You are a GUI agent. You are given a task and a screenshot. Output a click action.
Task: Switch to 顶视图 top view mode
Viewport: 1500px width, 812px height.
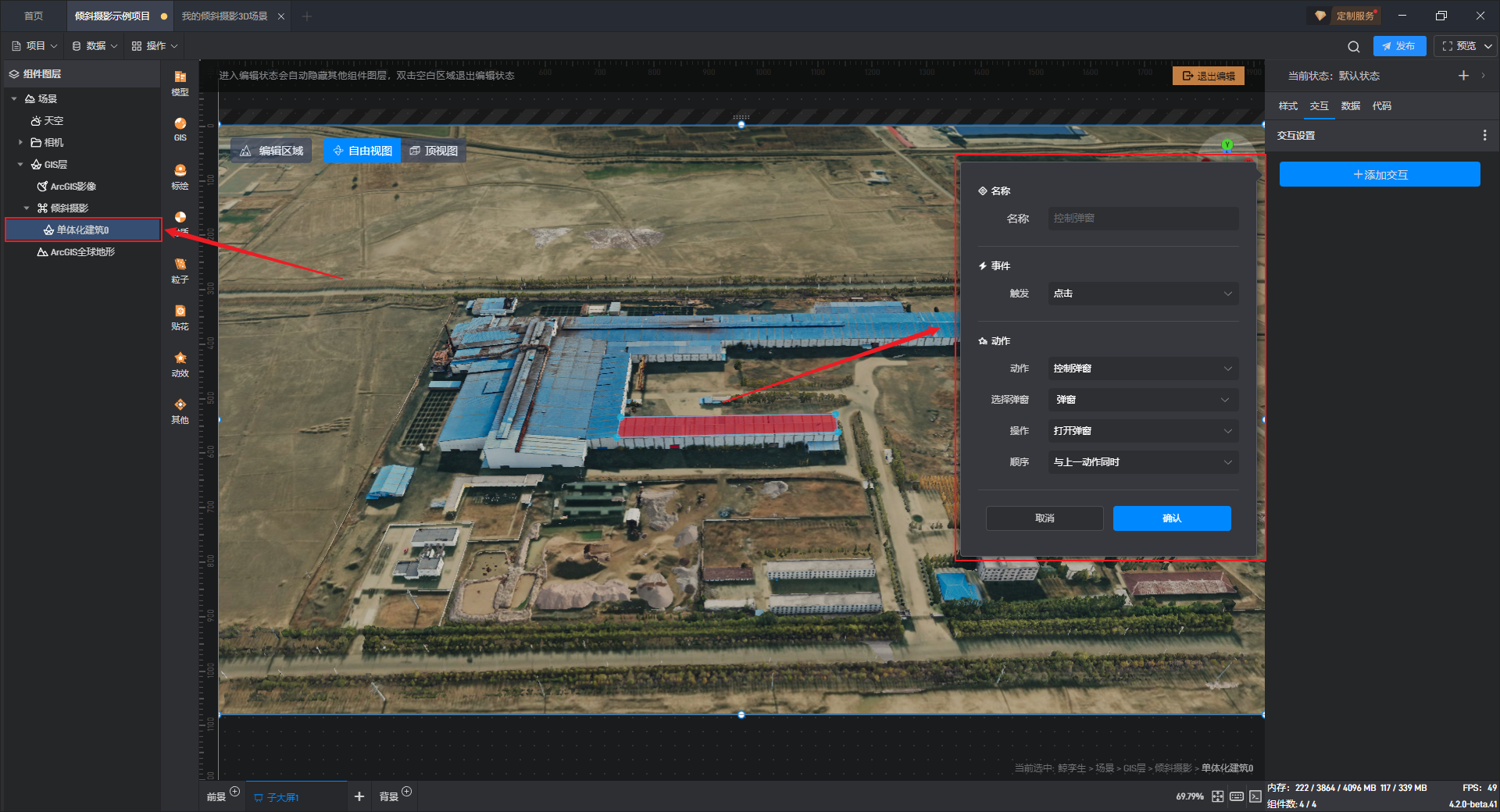[434, 151]
